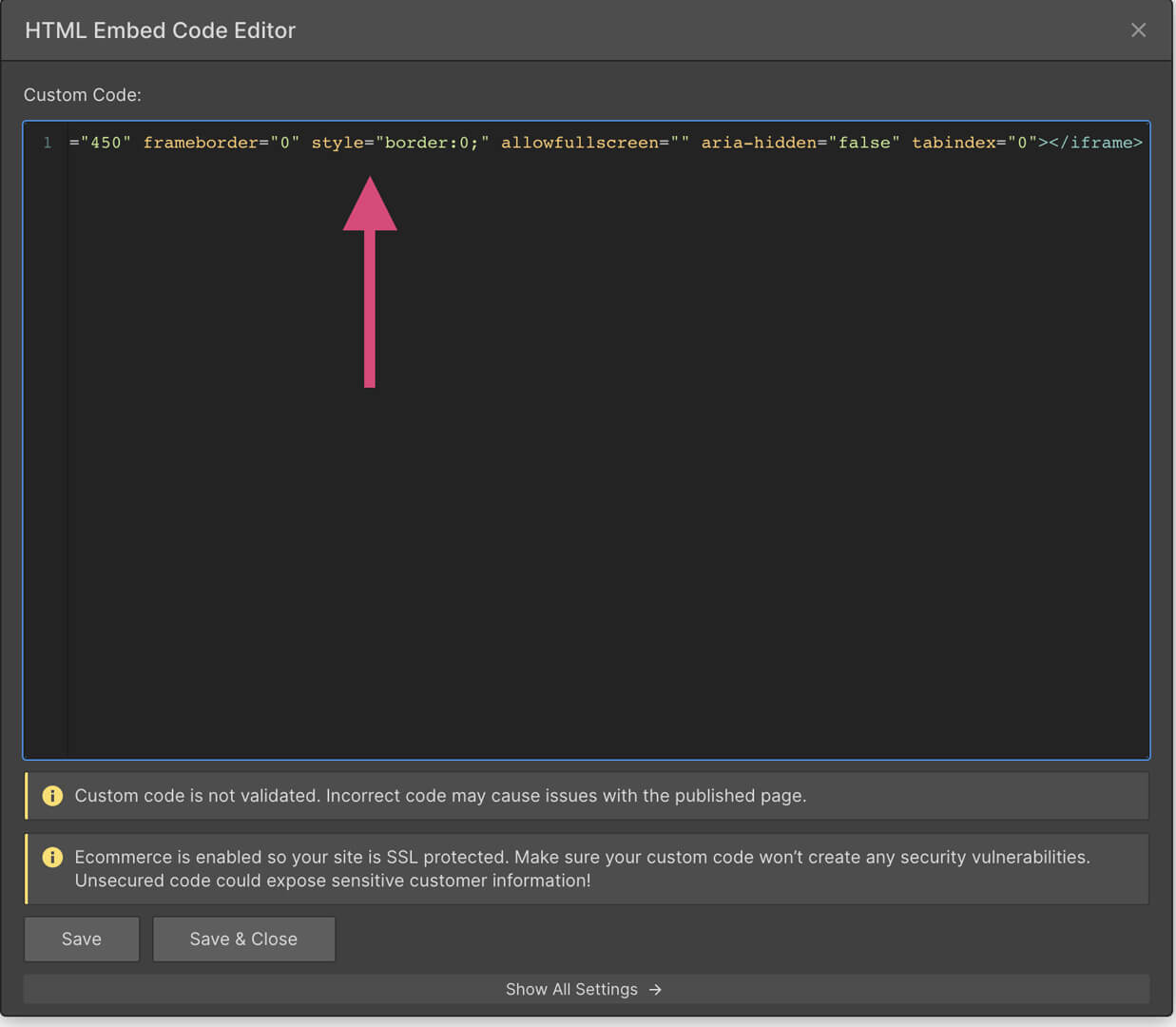Click the info icon on custom code warning

[53, 796]
